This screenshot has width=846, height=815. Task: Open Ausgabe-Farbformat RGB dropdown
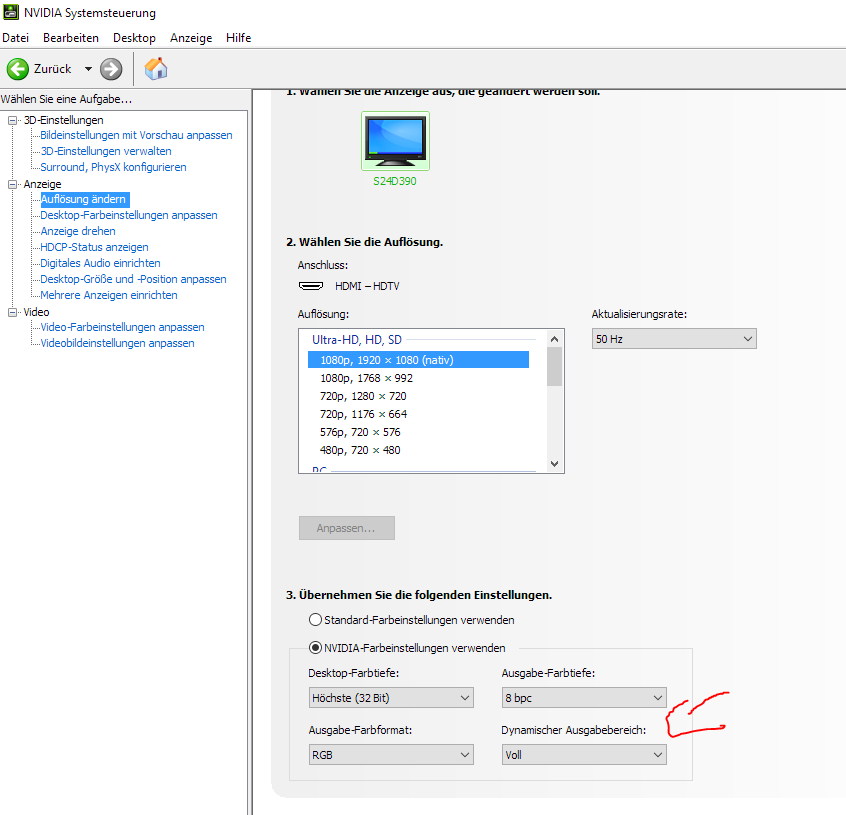pyautogui.click(x=391, y=755)
